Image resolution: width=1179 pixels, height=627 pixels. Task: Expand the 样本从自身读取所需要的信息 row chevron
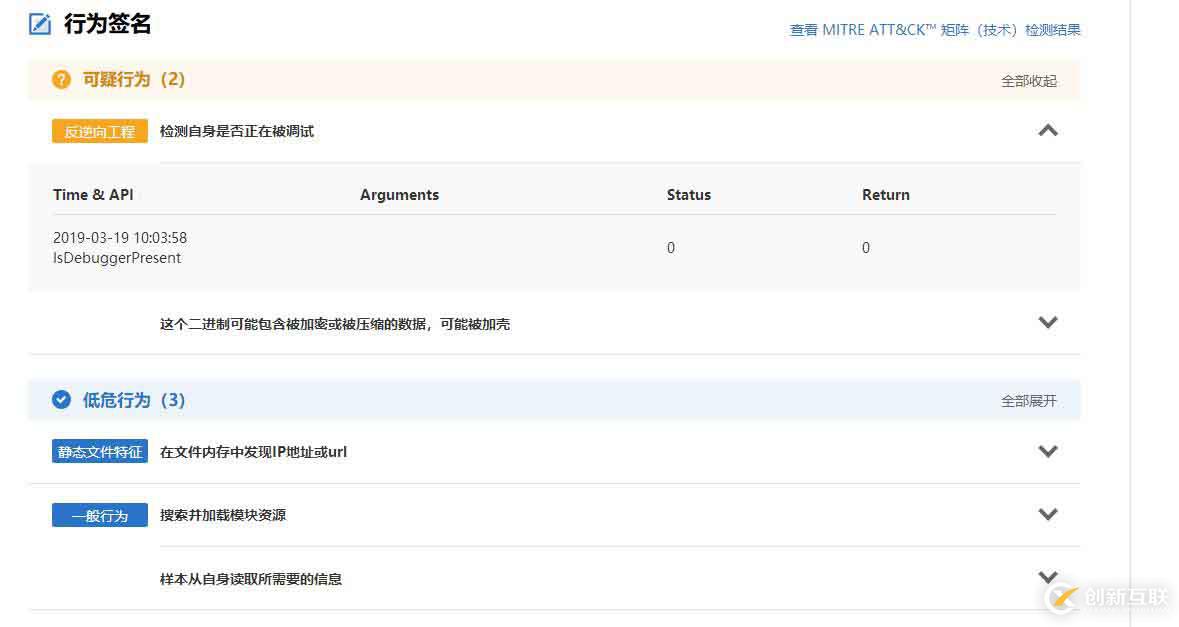(1047, 577)
